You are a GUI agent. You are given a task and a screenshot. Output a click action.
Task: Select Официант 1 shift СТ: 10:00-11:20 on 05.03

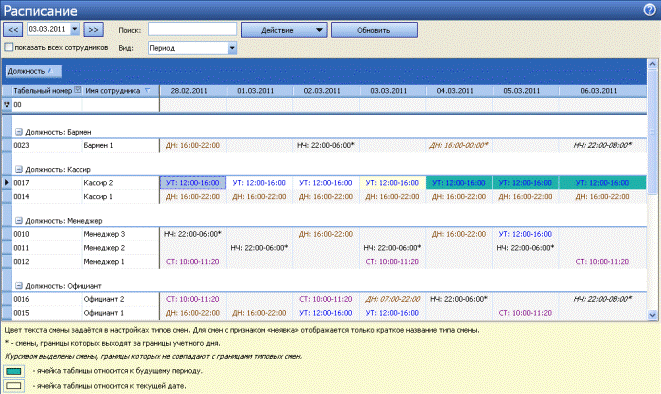[x=526, y=313]
